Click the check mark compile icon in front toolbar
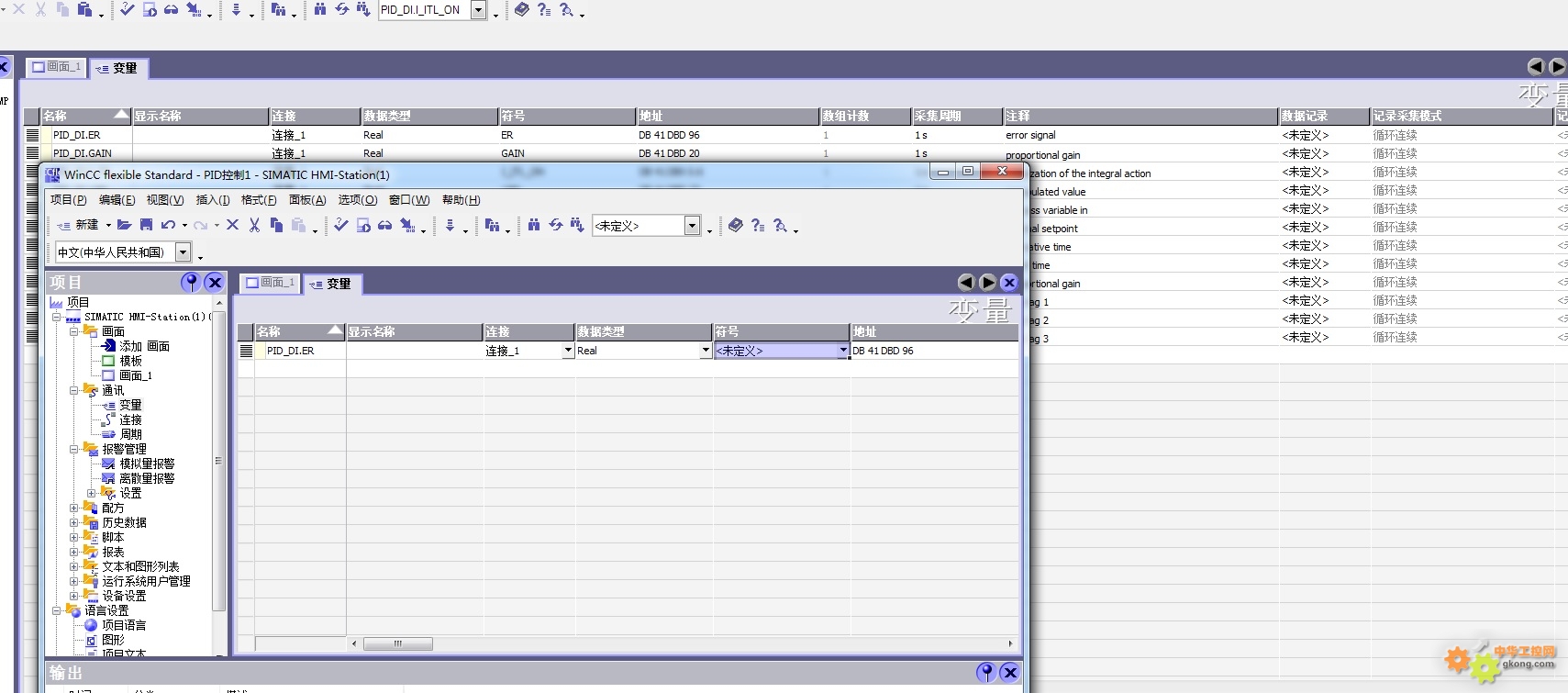 click(x=341, y=225)
